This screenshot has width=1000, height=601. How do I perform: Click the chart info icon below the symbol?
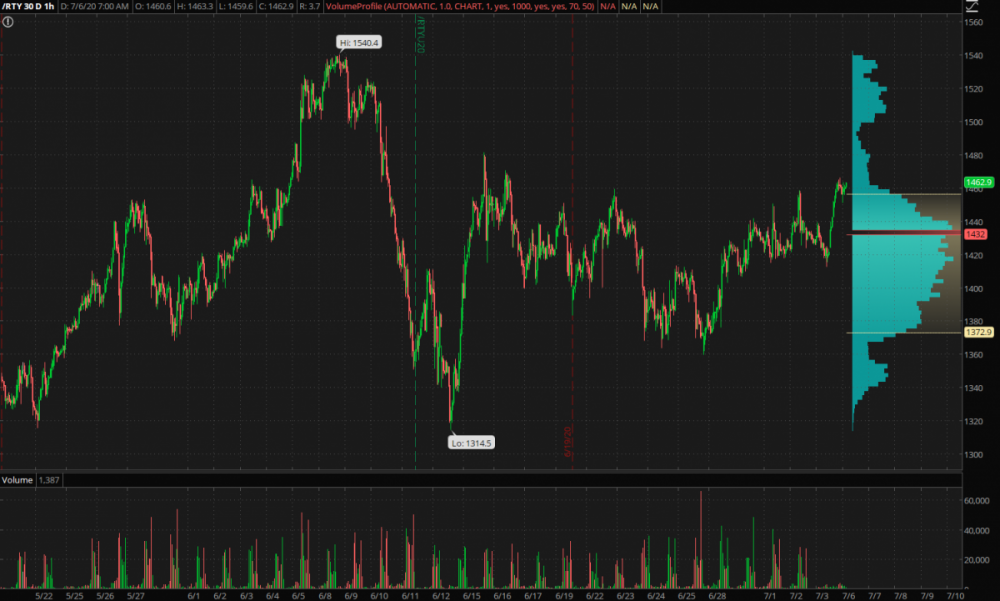8,21
